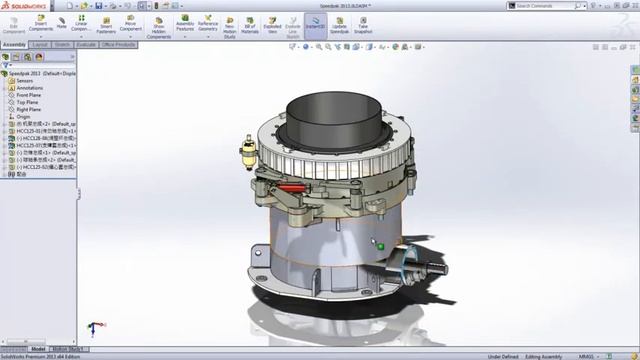The width and height of the screenshot is (640, 360).
Task: Click Update Speedpak tool
Action: tap(339, 25)
